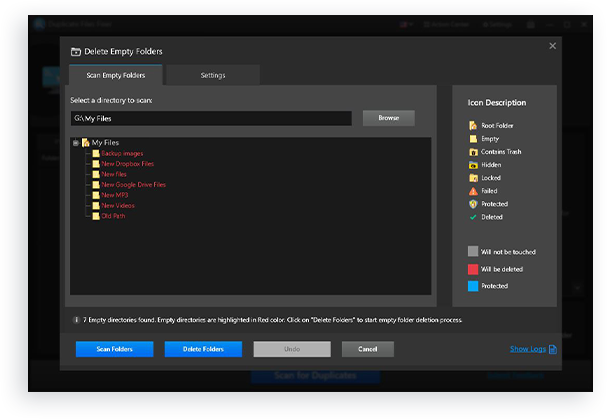Click the Contains Trash legend icon

[473, 151]
